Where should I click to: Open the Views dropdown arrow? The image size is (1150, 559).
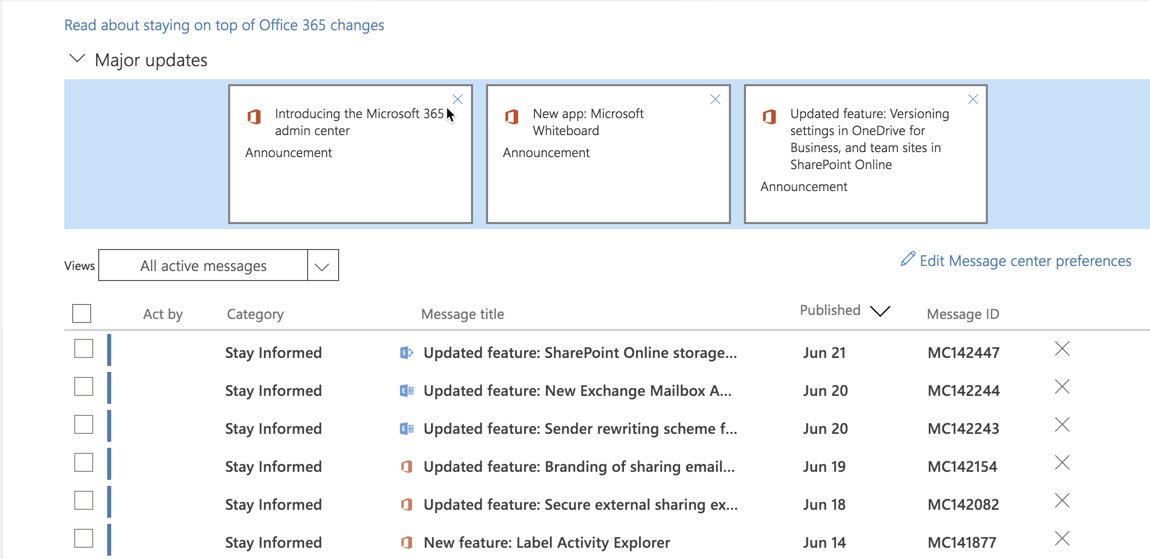tap(323, 266)
